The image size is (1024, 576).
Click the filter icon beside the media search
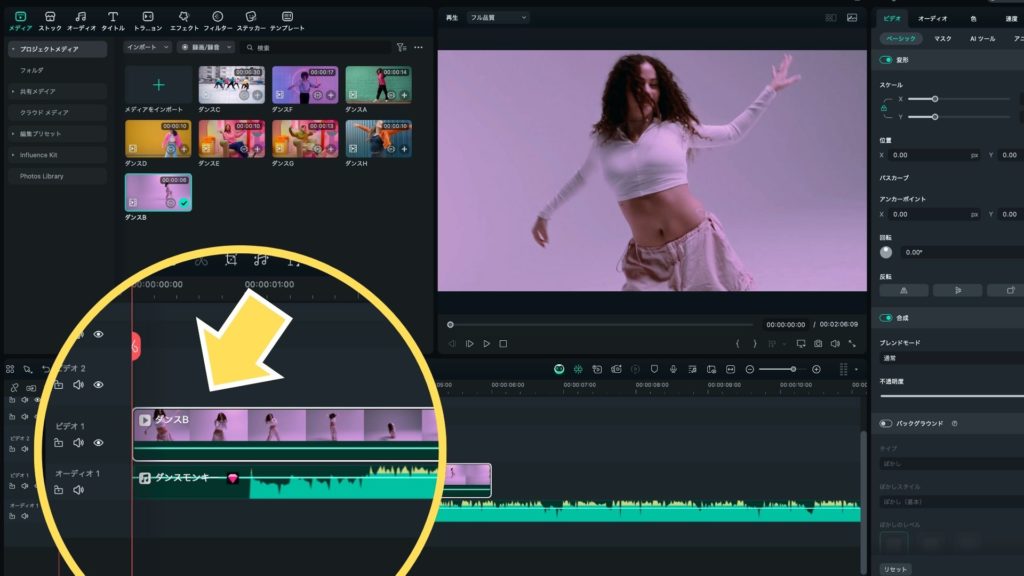(401, 47)
